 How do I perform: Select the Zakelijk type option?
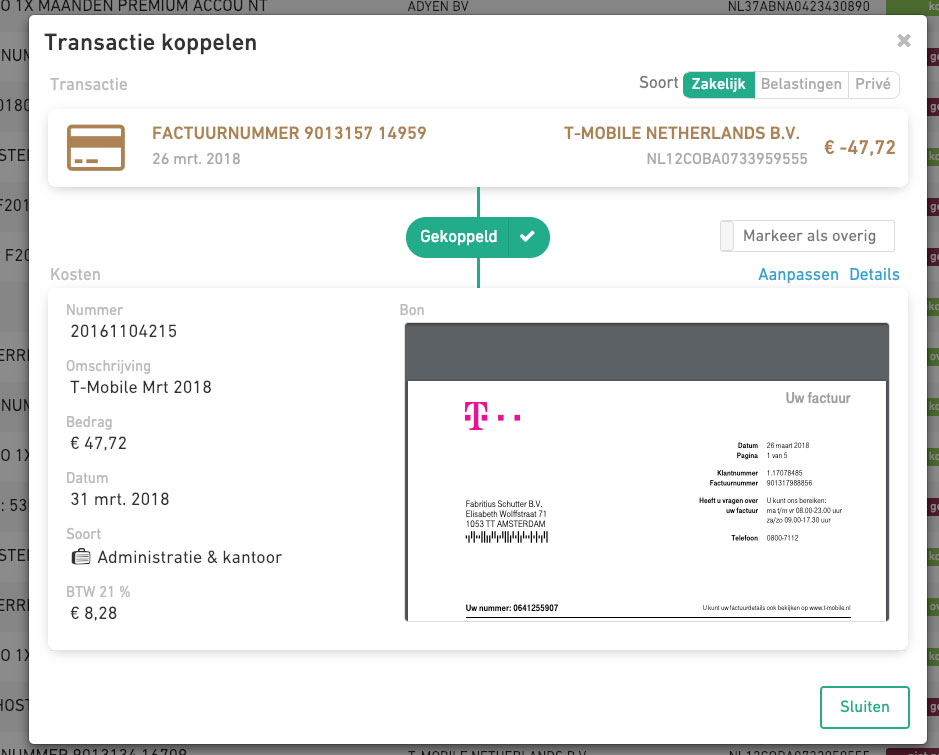point(719,84)
